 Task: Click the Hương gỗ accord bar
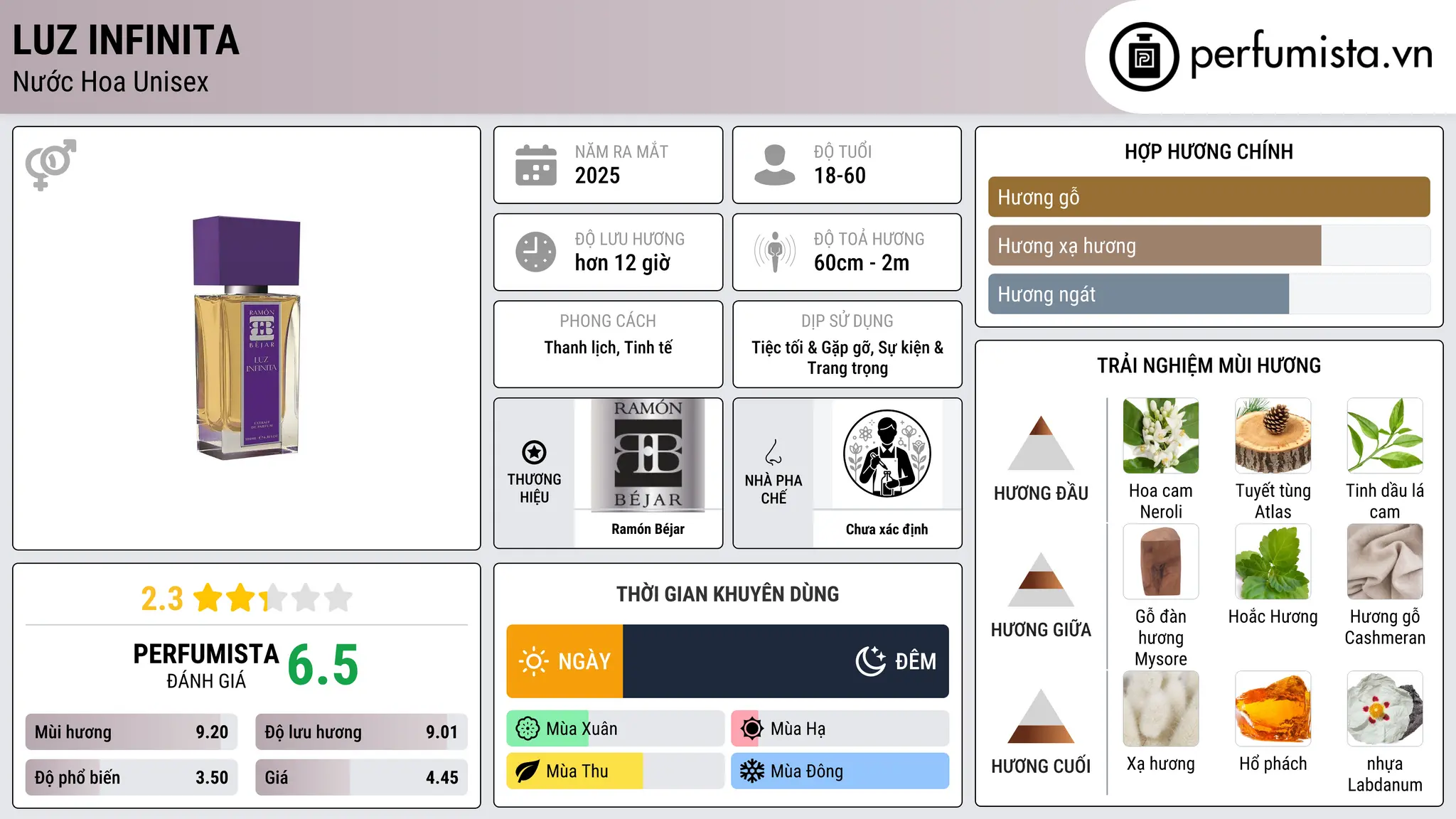tap(1209, 197)
